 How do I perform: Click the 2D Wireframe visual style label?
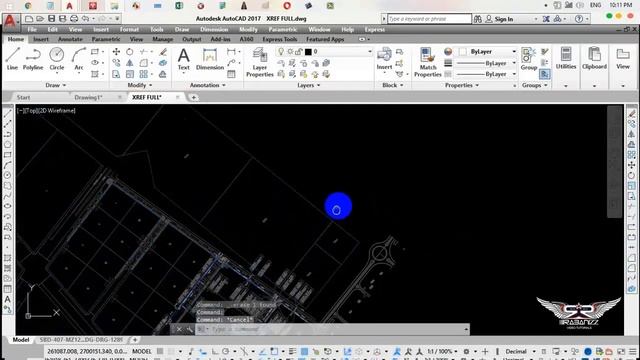click(58, 110)
